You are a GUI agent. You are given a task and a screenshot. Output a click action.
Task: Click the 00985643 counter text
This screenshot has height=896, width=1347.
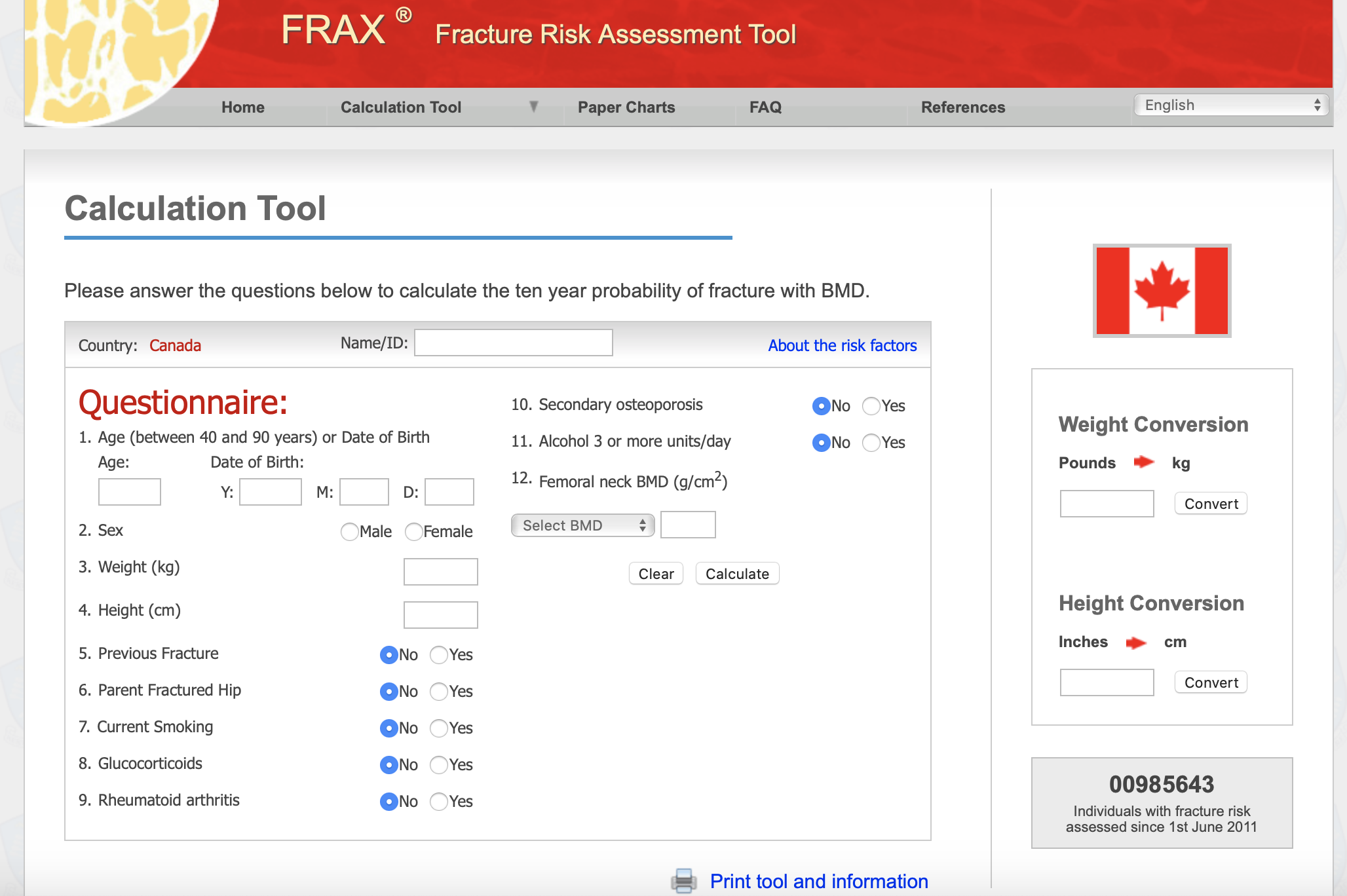coord(1162,784)
